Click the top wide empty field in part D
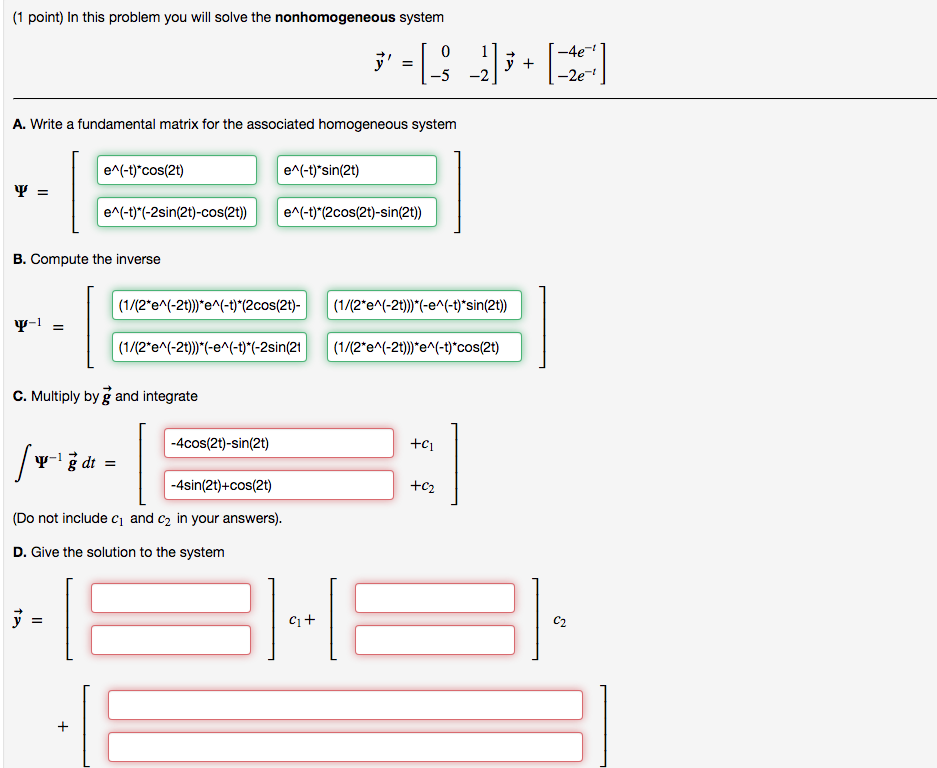This screenshot has height=768, width=937. 345,704
